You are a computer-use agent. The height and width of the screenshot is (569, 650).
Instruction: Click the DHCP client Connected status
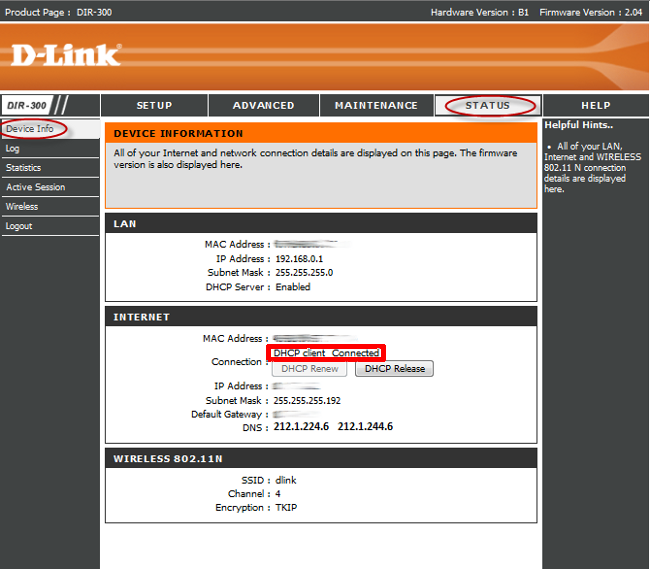(326, 353)
